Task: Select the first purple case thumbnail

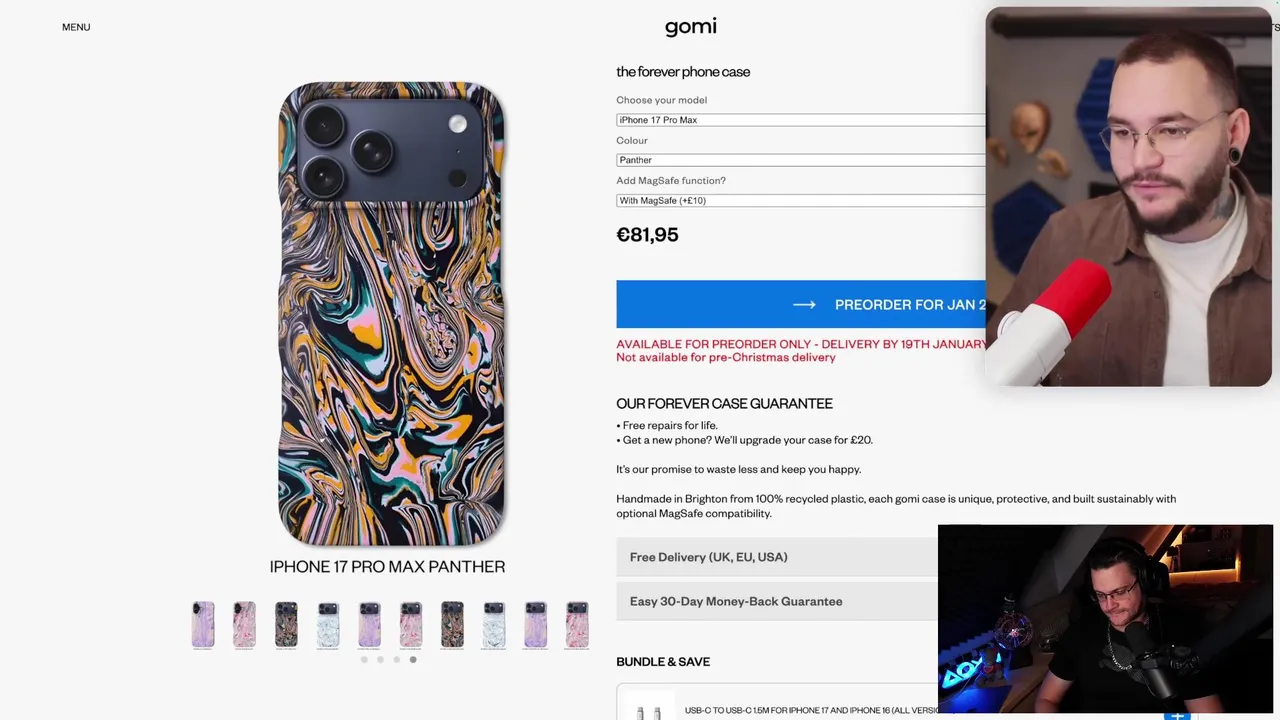Action: 203,625
